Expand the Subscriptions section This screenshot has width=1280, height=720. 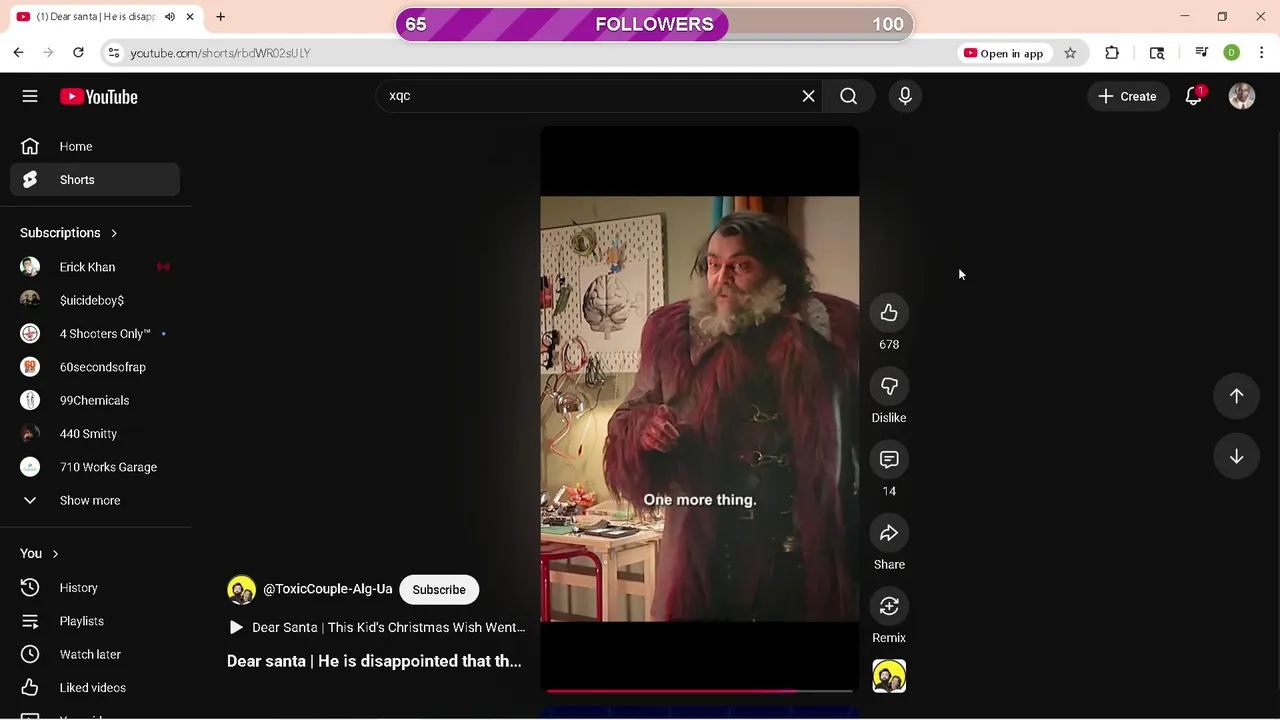tap(69, 233)
